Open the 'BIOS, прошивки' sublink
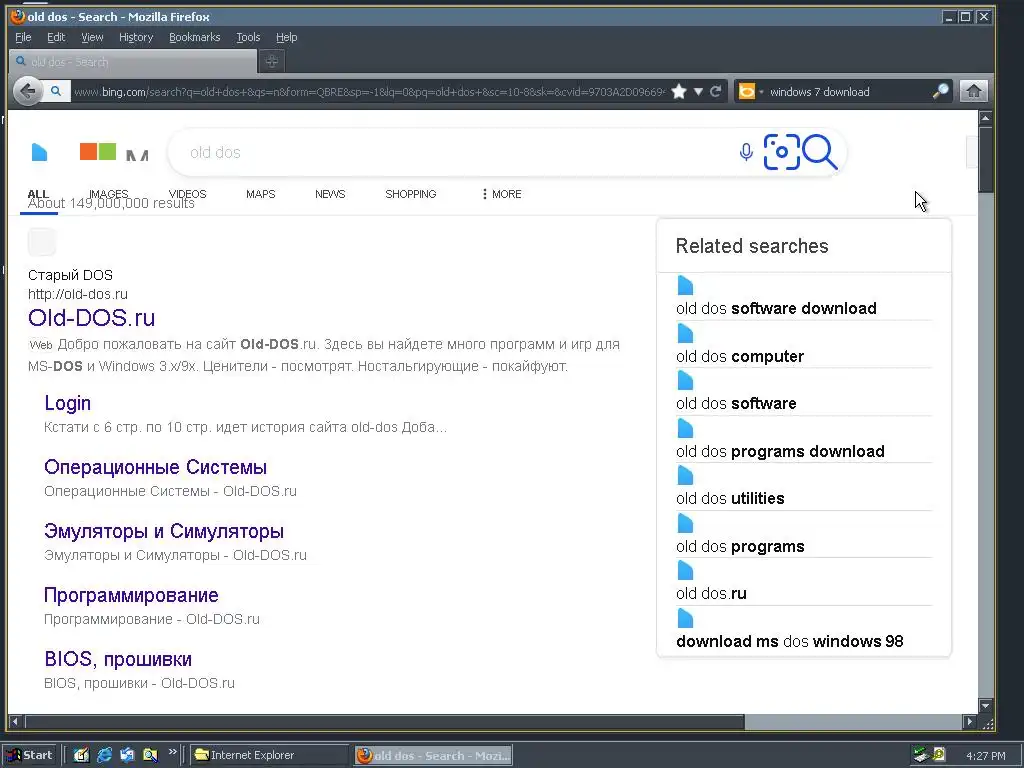The height and width of the screenshot is (768, 1024). 118,659
